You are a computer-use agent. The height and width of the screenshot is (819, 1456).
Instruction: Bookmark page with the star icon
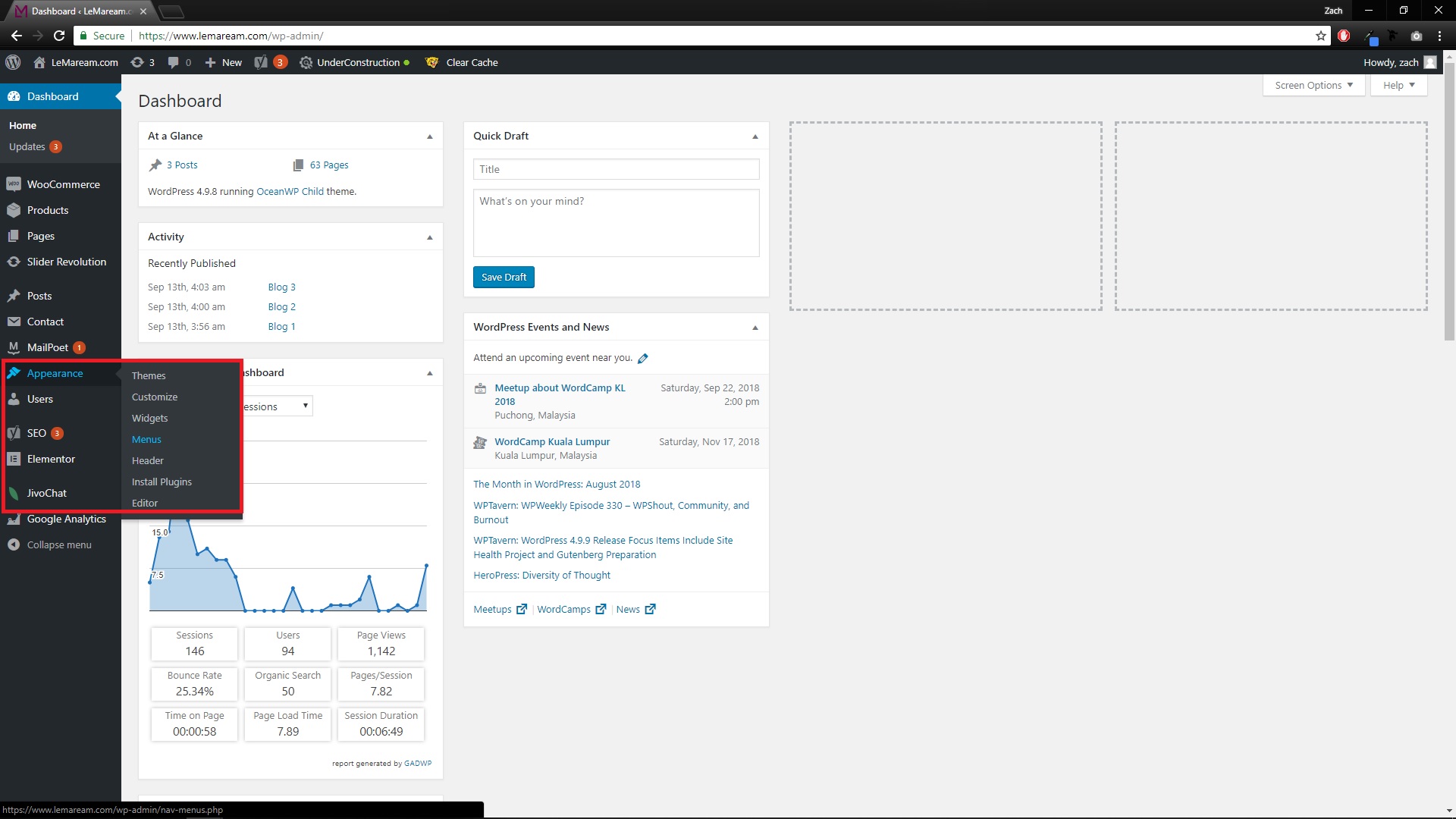coord(1320,36)
